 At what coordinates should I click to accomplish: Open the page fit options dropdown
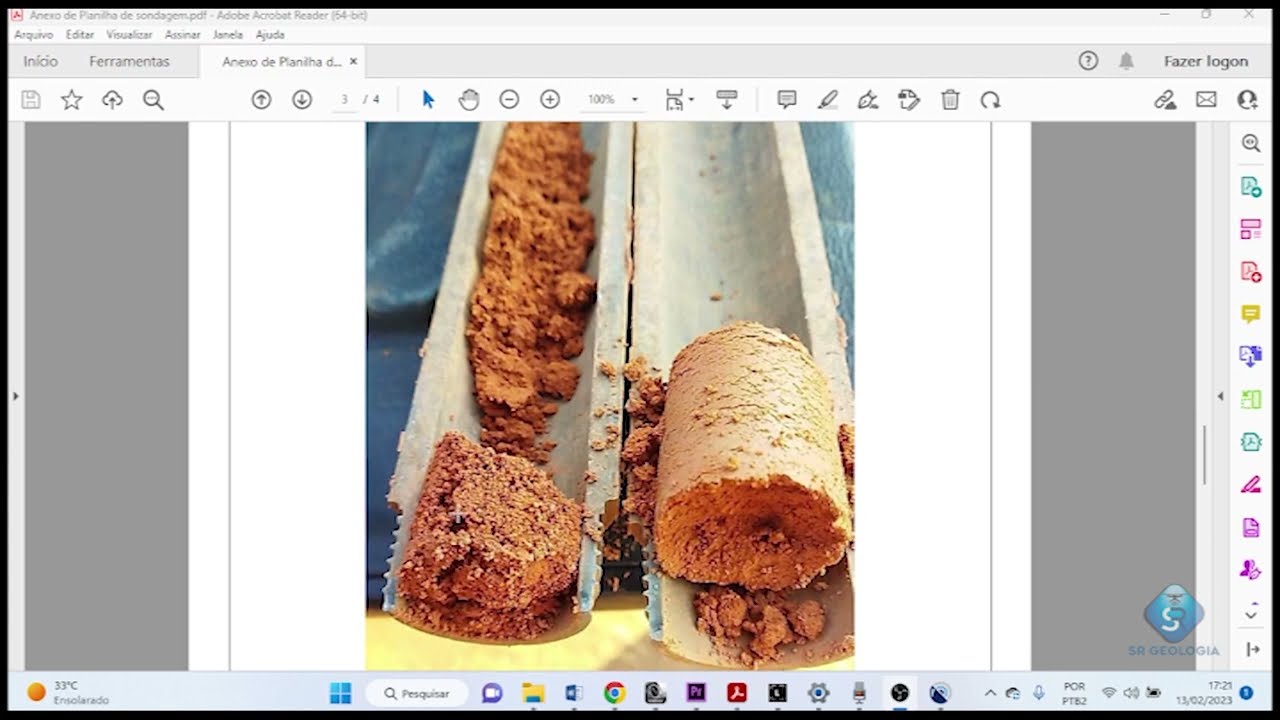pyautogui.click(x=680, y=100)
